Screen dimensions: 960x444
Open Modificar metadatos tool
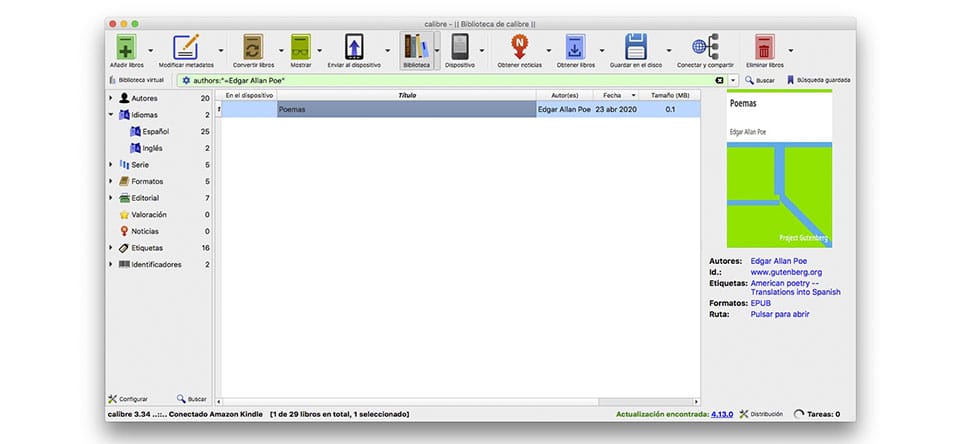185,47
